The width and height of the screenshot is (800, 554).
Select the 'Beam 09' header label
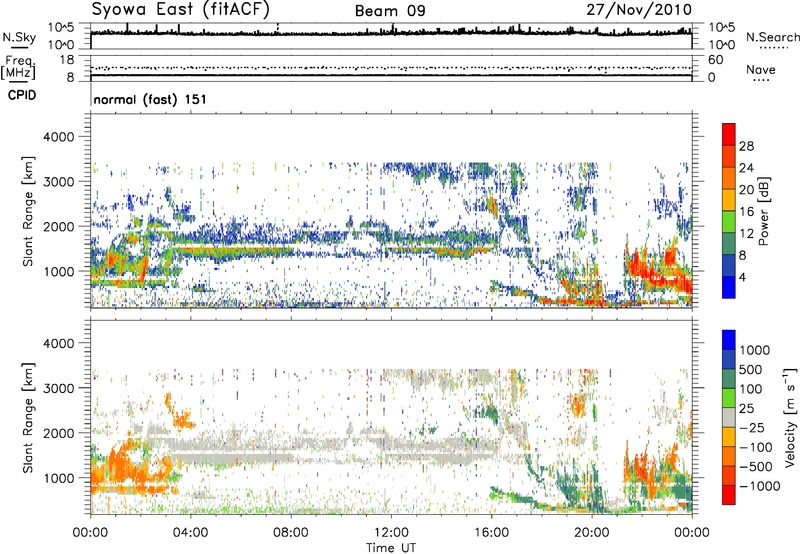(x=390, y=11)
